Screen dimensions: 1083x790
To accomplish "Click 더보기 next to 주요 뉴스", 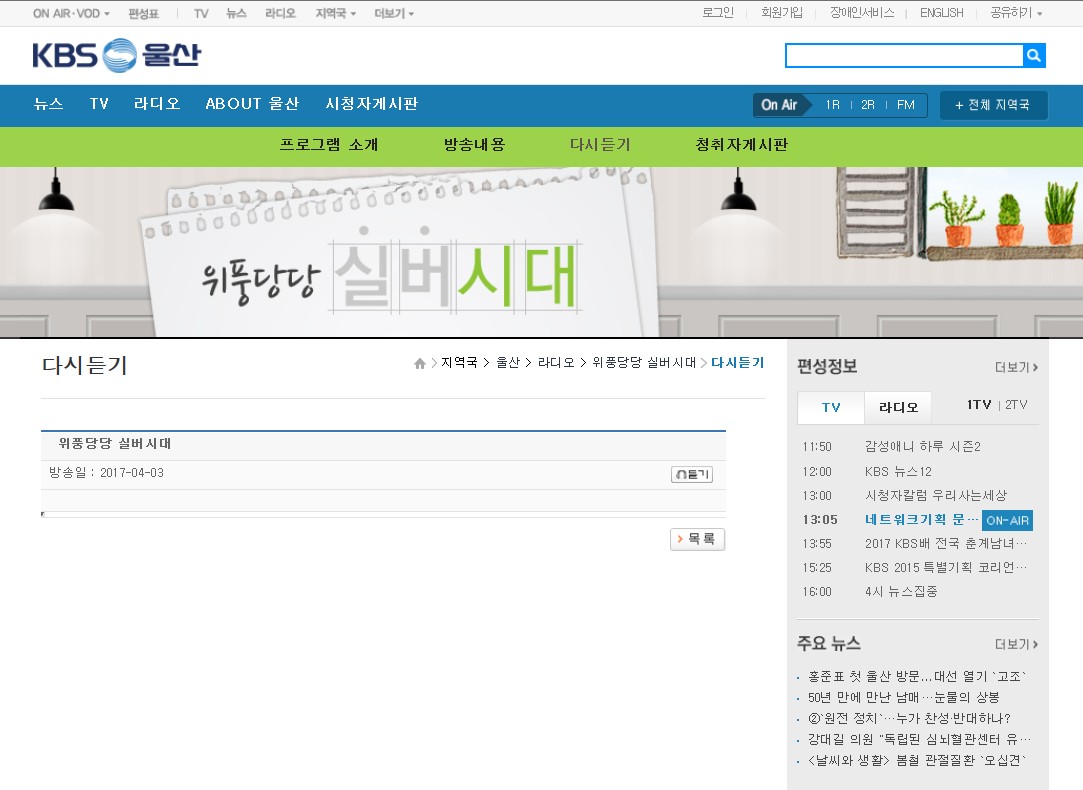I will pos(1016,644).
